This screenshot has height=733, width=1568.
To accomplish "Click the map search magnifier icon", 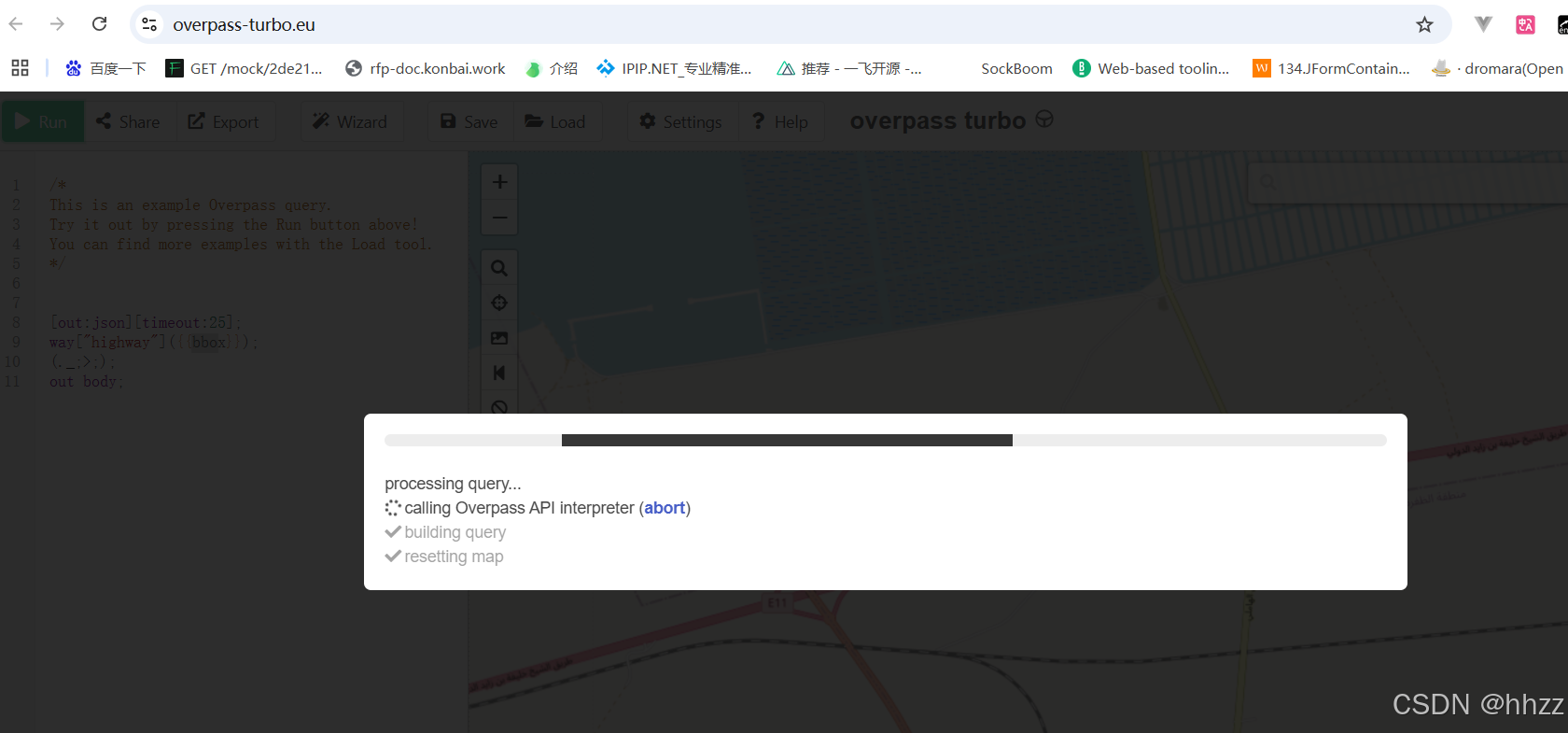I will 499,268.
